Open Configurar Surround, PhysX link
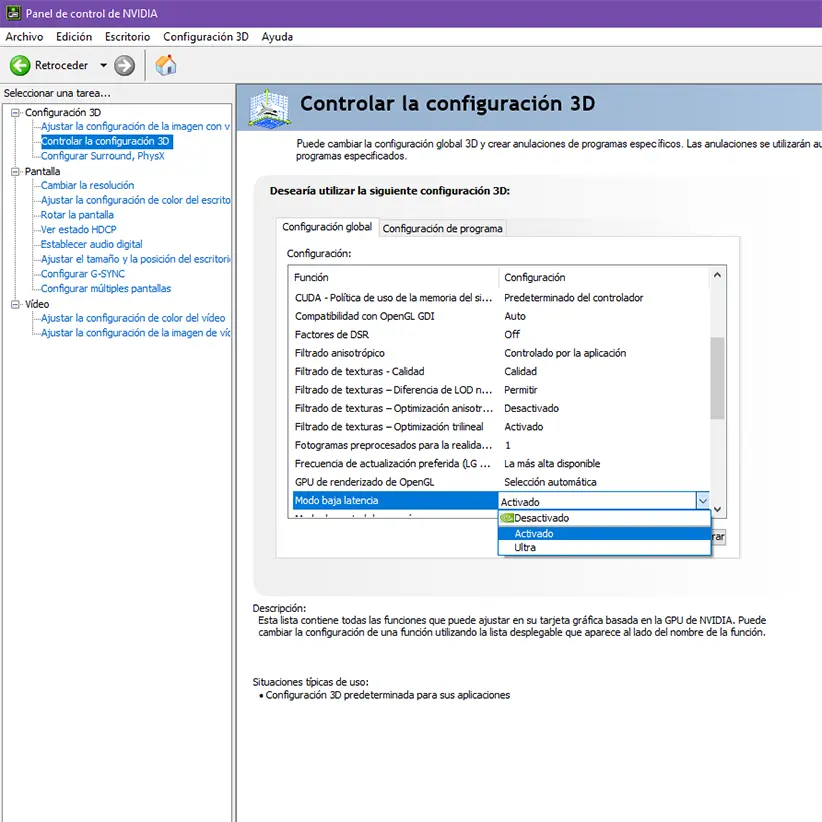The width and height of the screenshot is (822, 822). [x=102, y=156]
